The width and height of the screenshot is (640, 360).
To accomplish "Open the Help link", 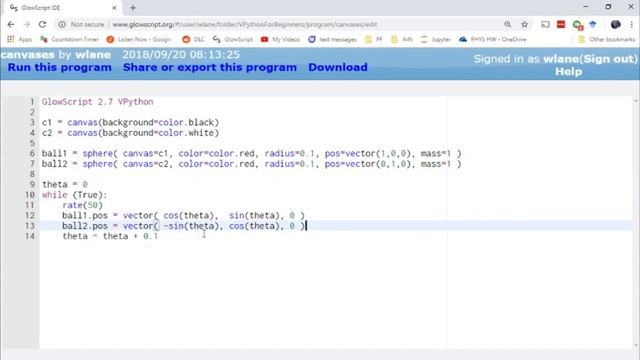I will tap(568, 72).
